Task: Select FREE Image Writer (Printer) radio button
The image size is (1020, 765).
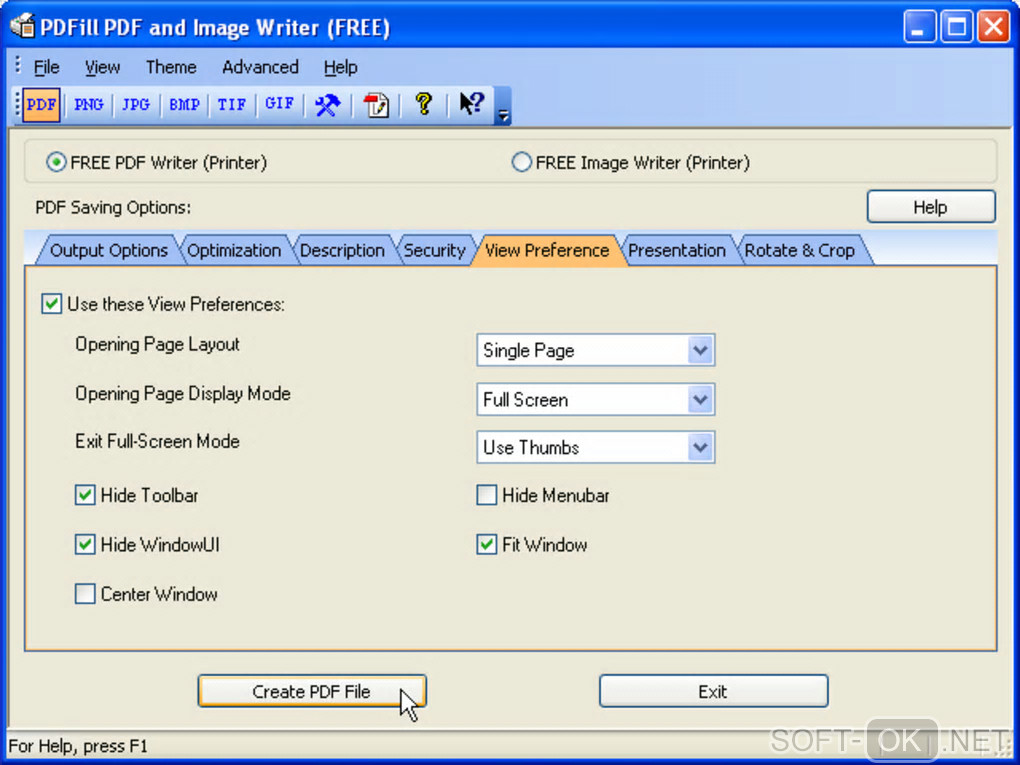Action: [x=521, y=162]
